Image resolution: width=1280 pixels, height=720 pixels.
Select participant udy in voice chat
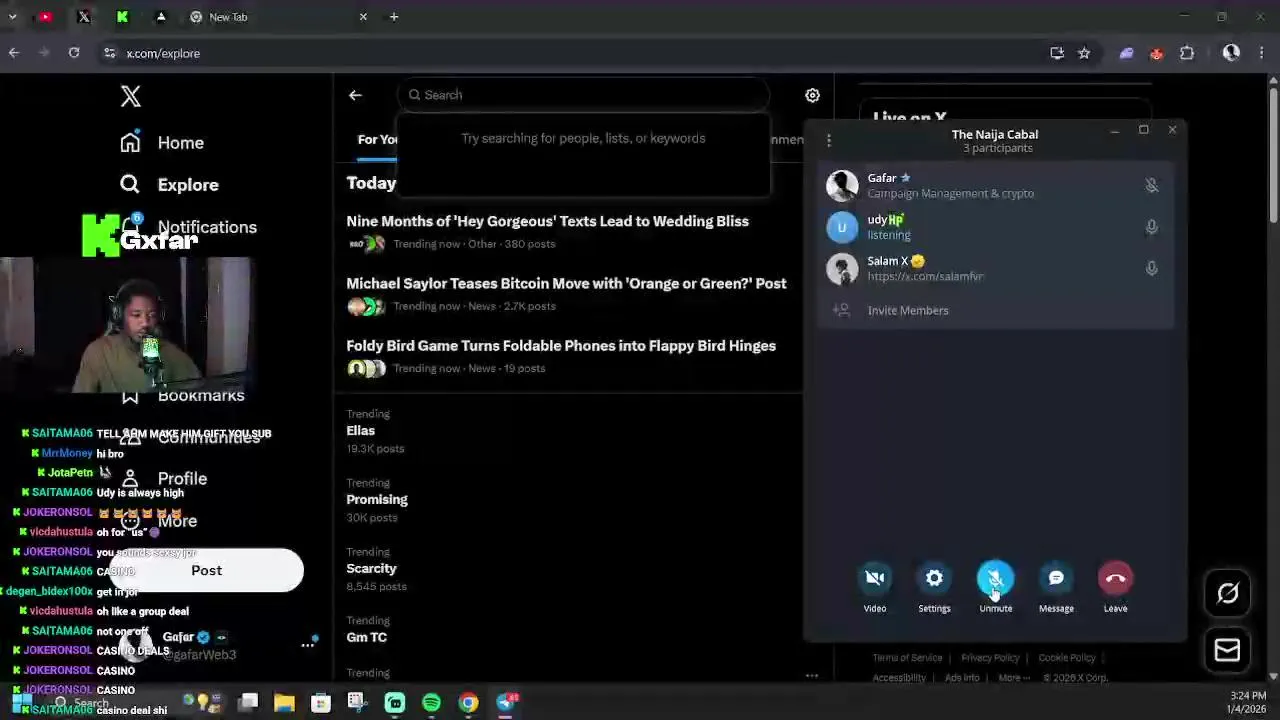995,227
